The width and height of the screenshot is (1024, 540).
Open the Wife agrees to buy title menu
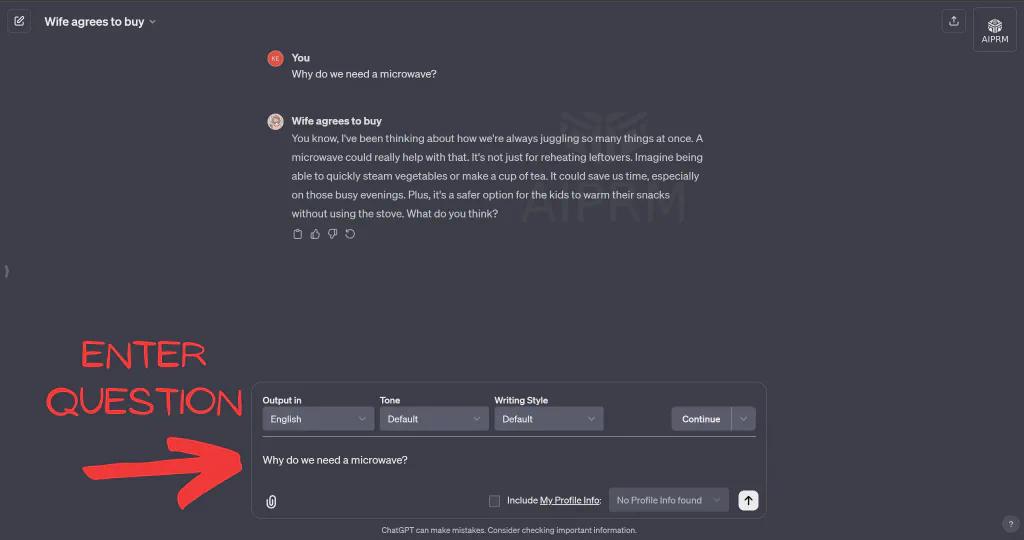[x=100, y=22]
